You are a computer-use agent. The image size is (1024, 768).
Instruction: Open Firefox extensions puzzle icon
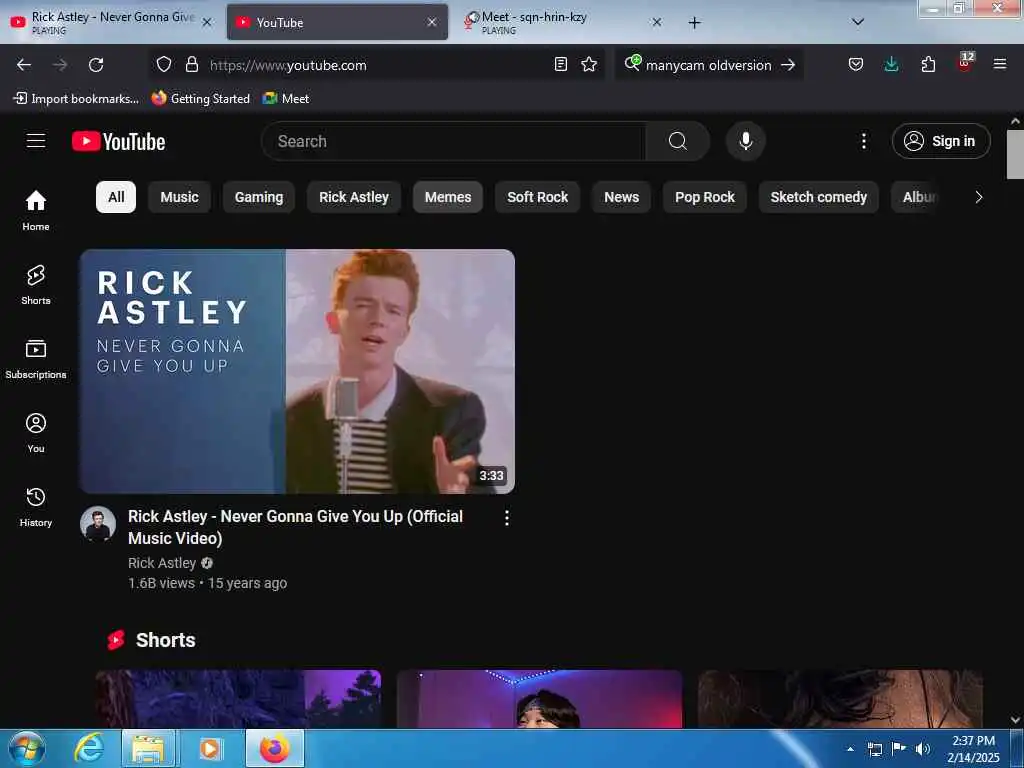pos(928,64)
